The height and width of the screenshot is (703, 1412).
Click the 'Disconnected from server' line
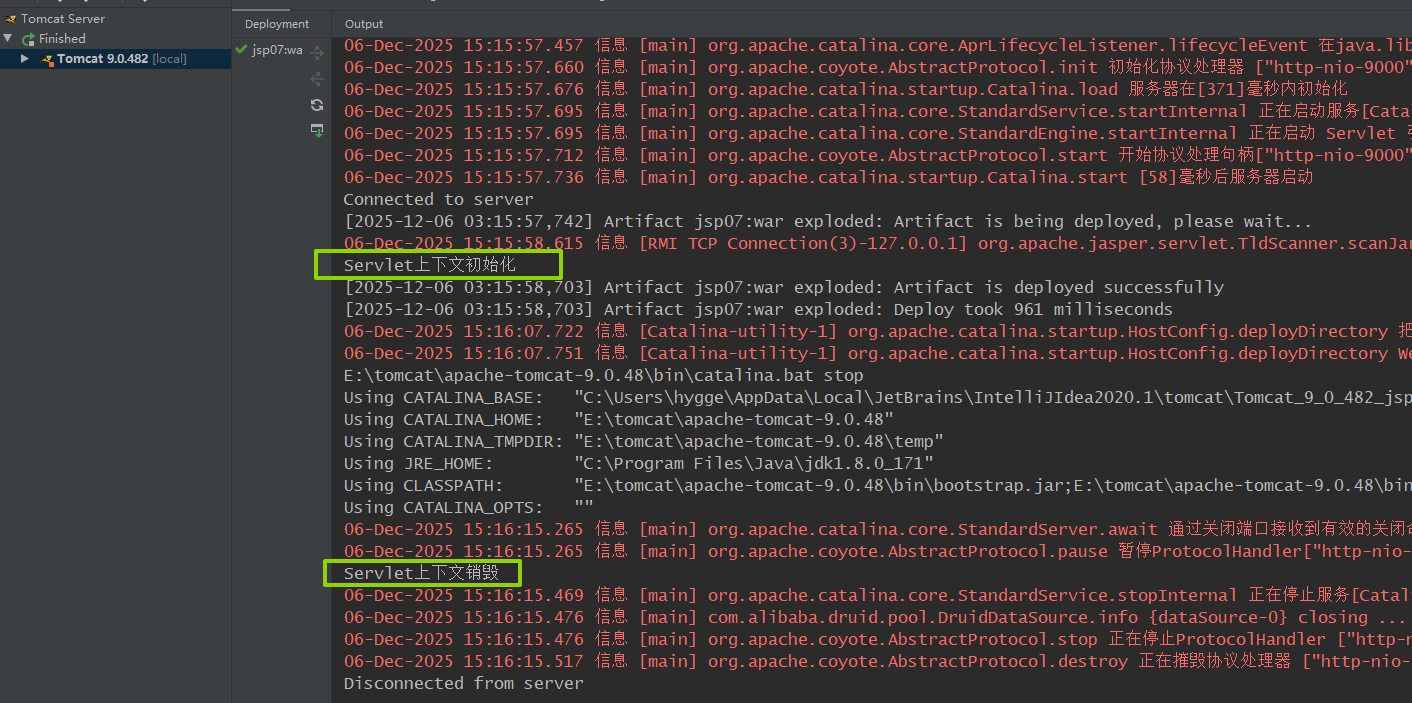tap(463, 683)
